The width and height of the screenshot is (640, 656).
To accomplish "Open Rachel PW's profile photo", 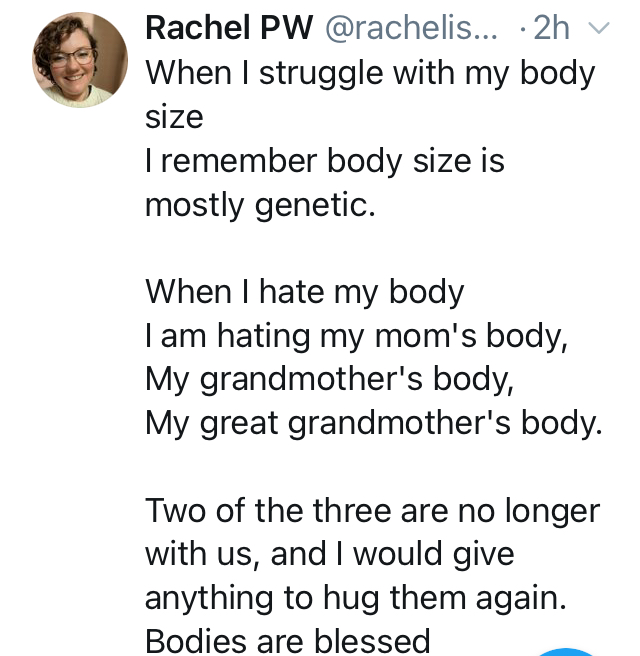I will [80, 60].
